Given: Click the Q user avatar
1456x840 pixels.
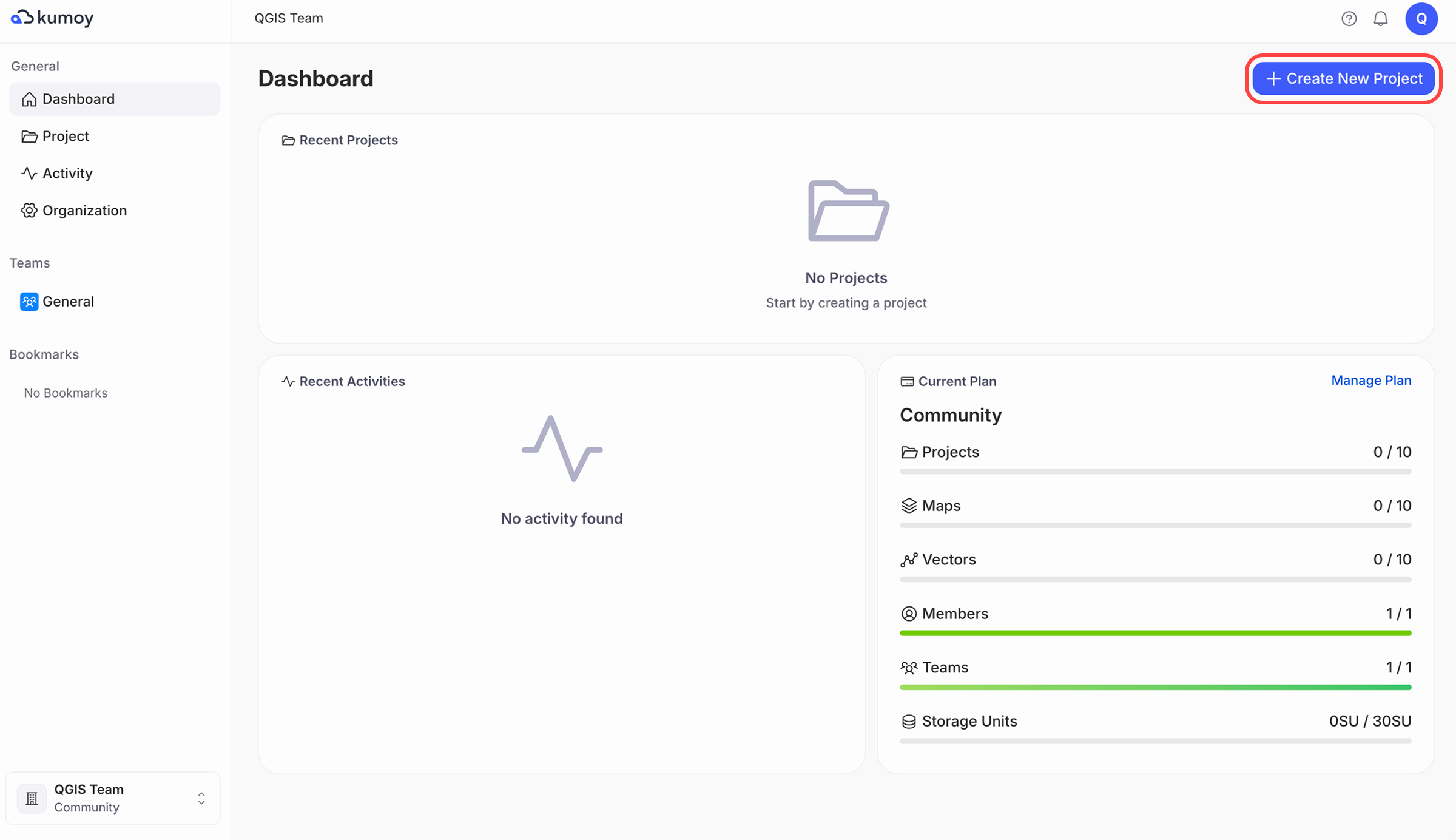Looking at the screenshot, I should click(x=1421, y=19).
